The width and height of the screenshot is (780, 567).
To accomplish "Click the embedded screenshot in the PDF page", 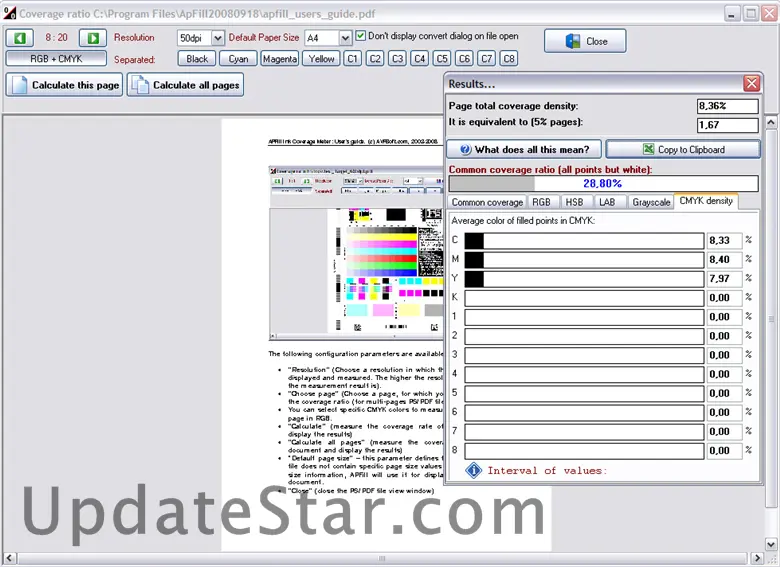I will [356, 253].
